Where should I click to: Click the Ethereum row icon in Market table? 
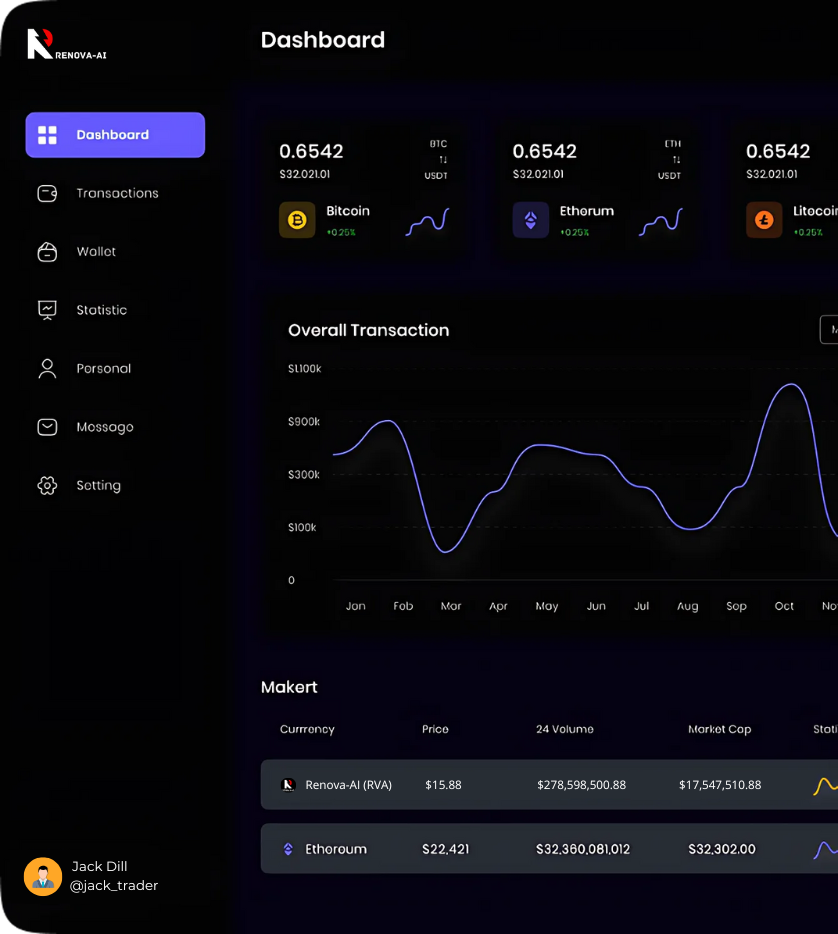click(289, 849)
